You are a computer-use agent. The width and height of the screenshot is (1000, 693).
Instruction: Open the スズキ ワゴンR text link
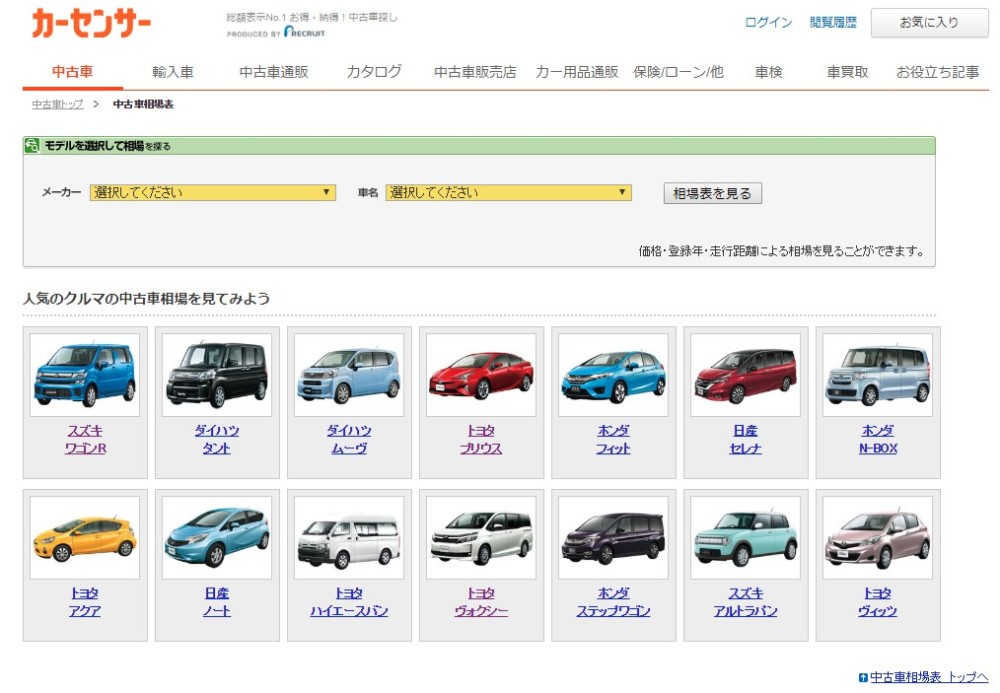[85, 439]
